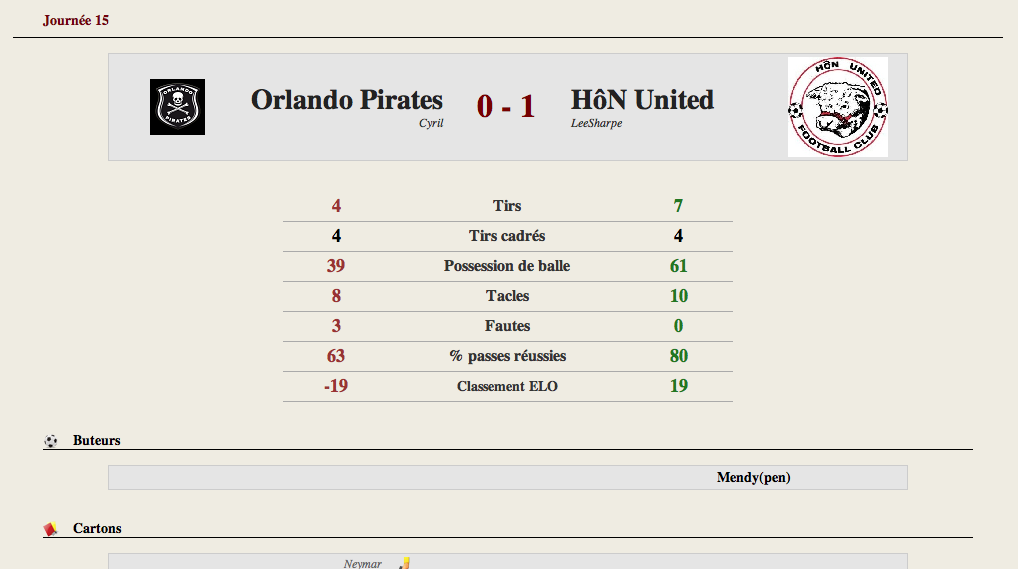This screenshot has width=1018, height=569.
Task: Open the HôN United team name
Action: [642, 100]
